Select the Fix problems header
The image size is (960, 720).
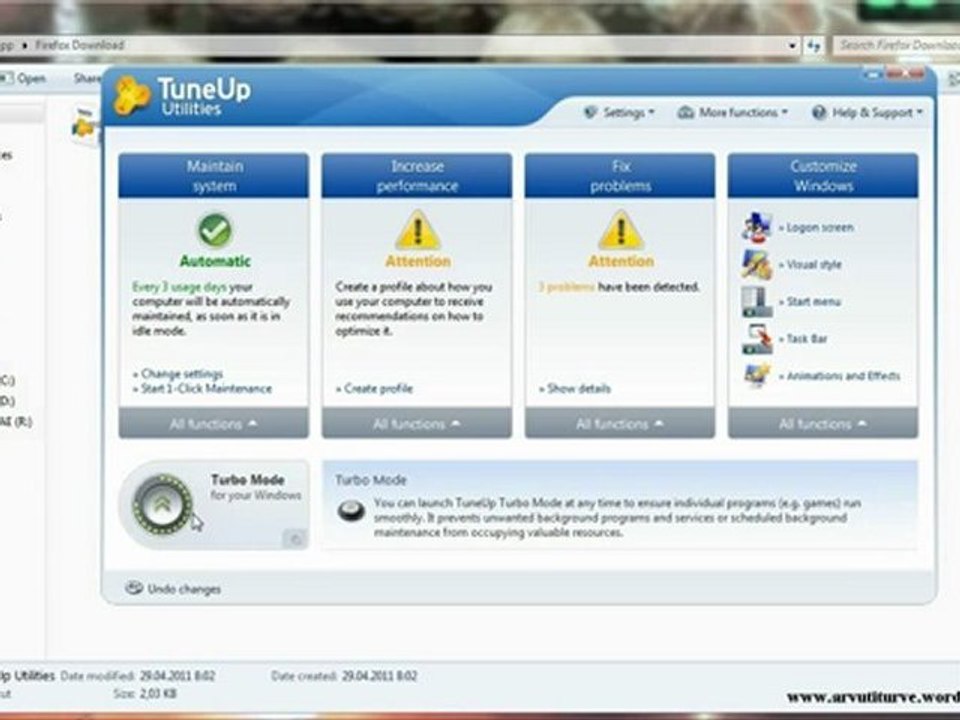[x=620, y=176]
